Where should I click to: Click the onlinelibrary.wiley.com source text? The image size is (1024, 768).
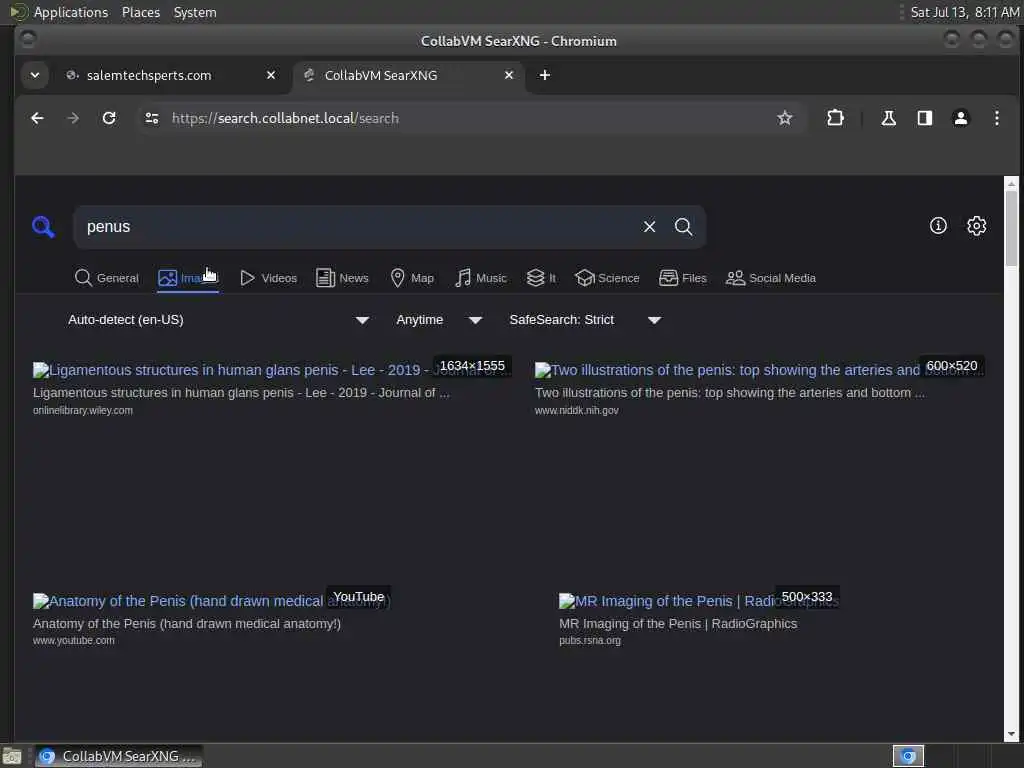click(83, 410)
